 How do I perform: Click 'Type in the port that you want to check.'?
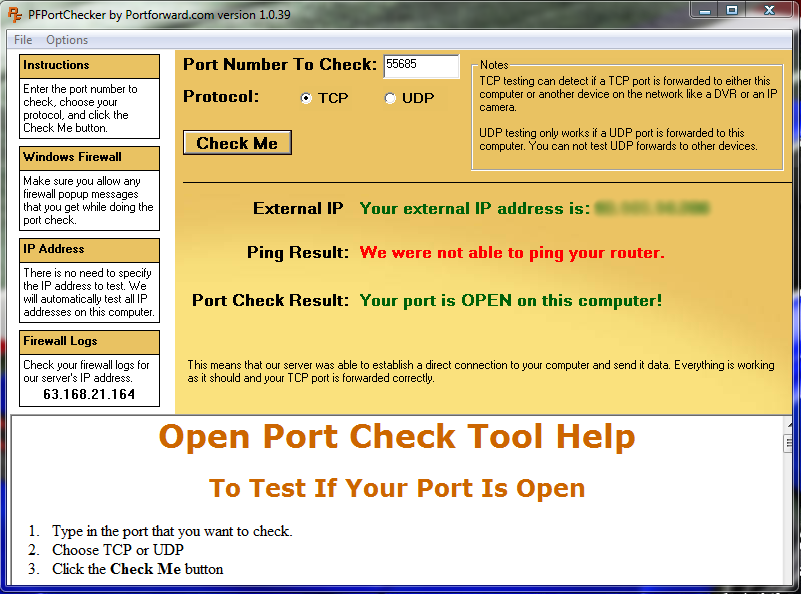pyautogui.click(x=172, y=531)
